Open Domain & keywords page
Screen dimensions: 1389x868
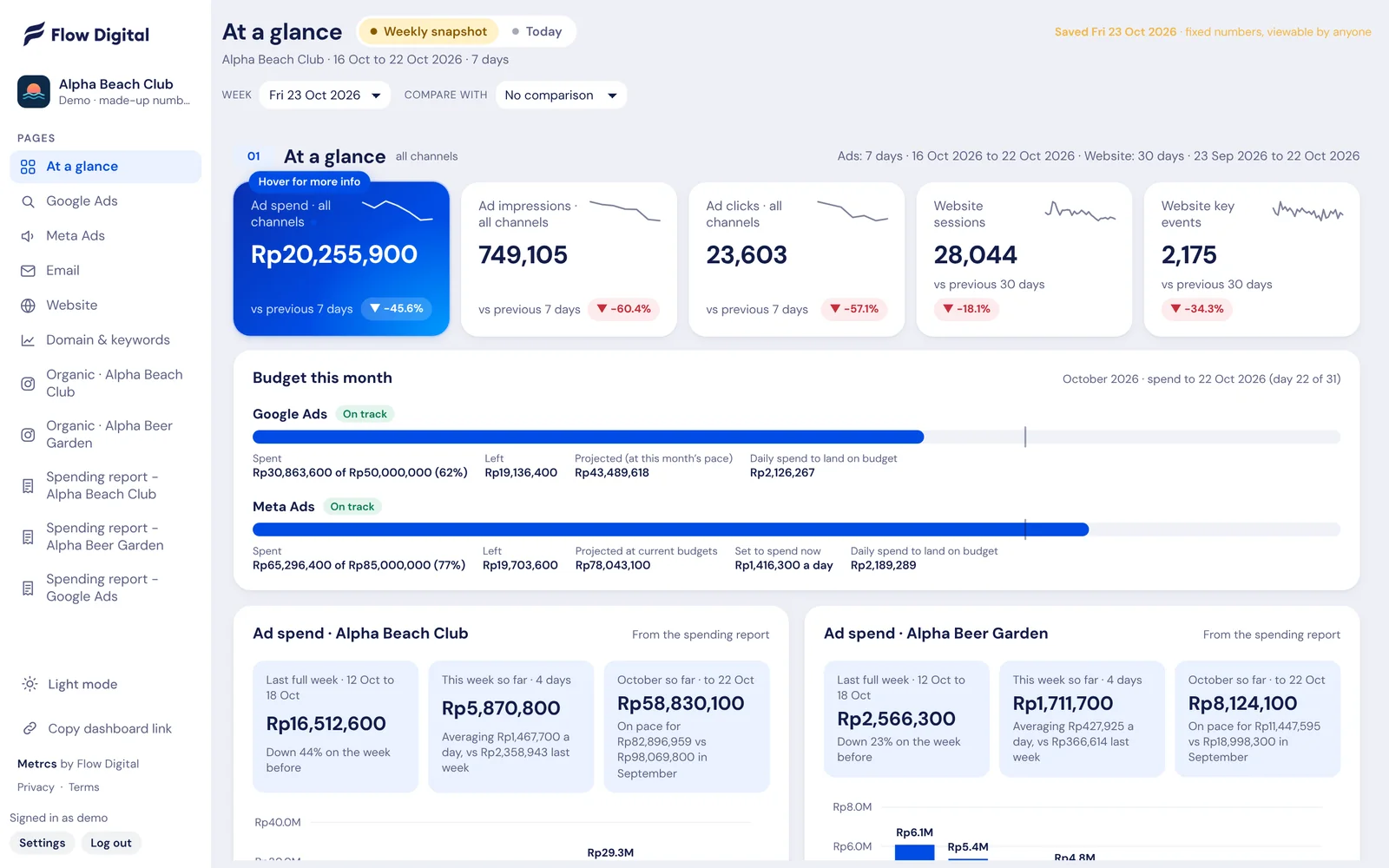coord(105,340)
